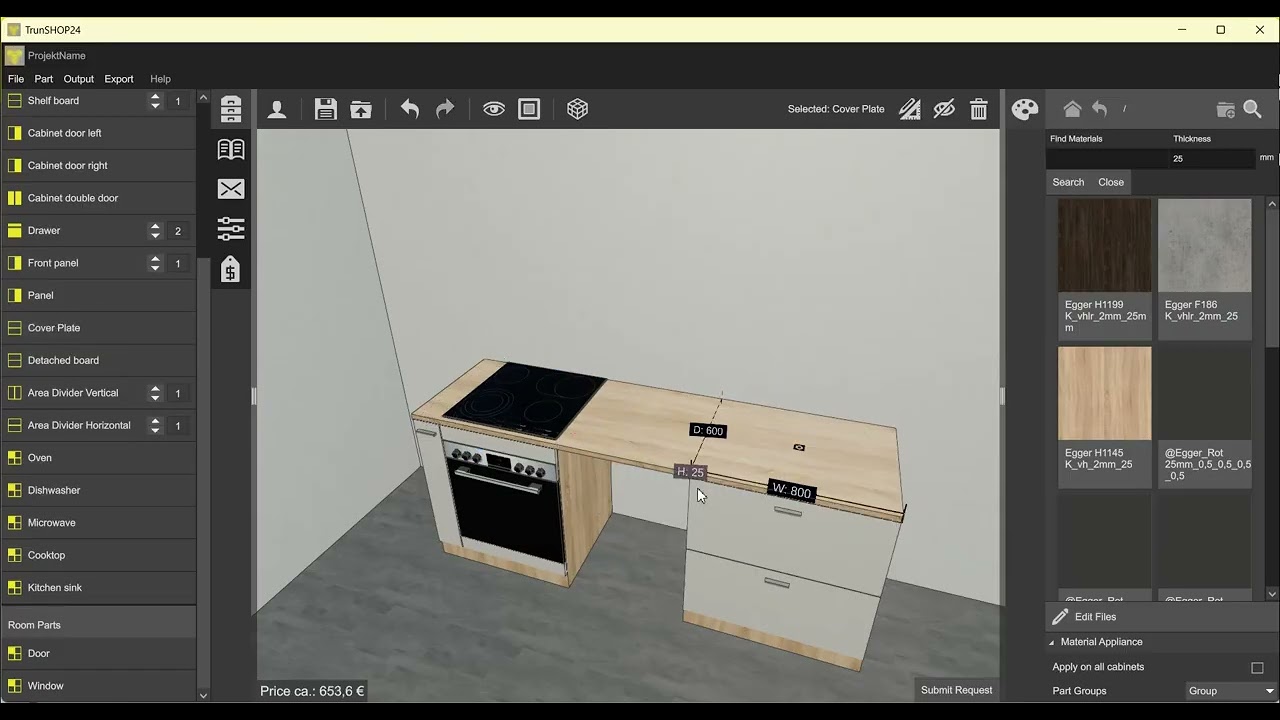Screen dimensions: 1280x720
Task: Click the envelope mail icon
Action: click(x=231, y=189)
